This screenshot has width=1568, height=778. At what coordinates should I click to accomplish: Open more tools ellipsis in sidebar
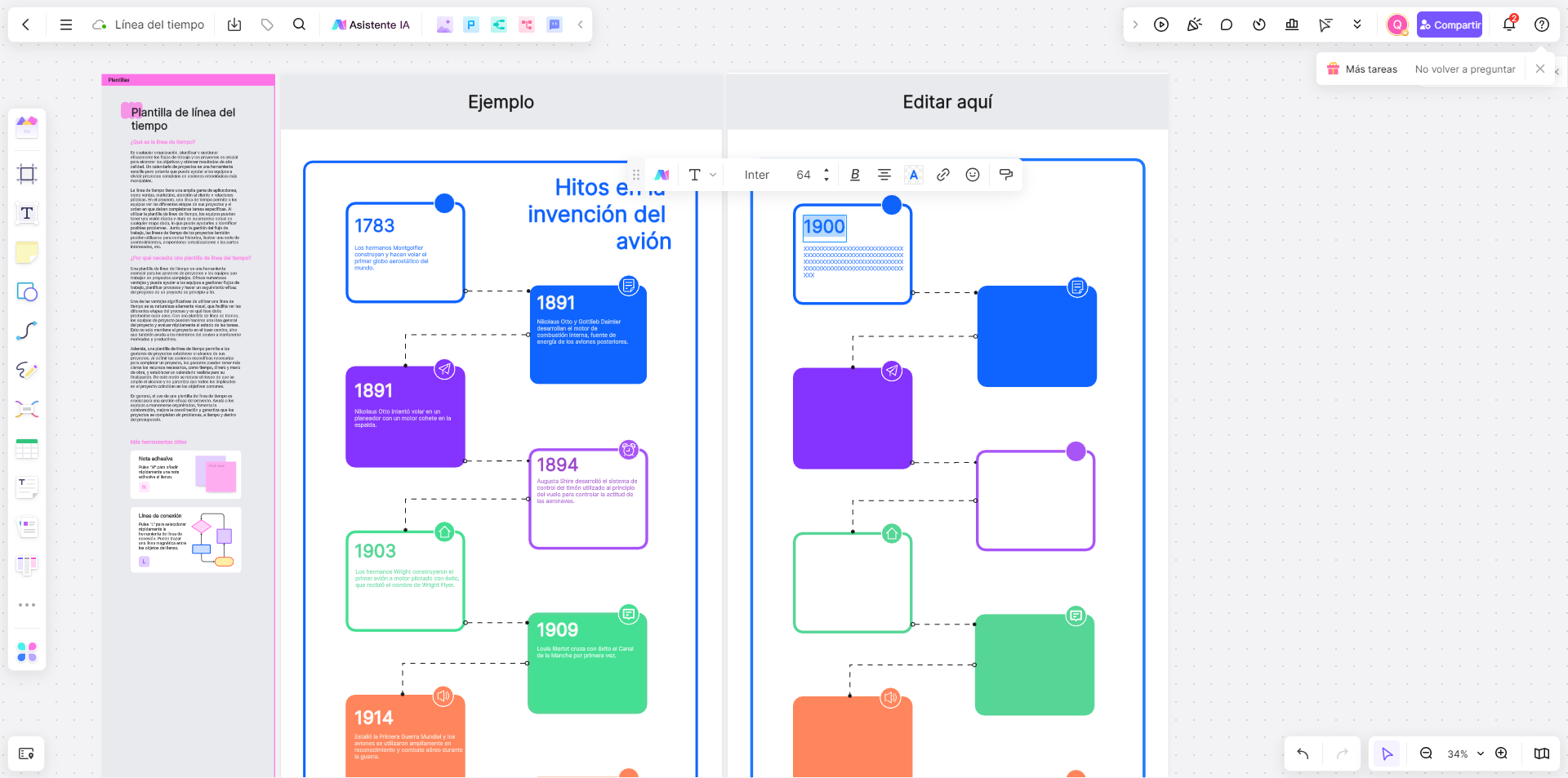click(x=27, y=605)
